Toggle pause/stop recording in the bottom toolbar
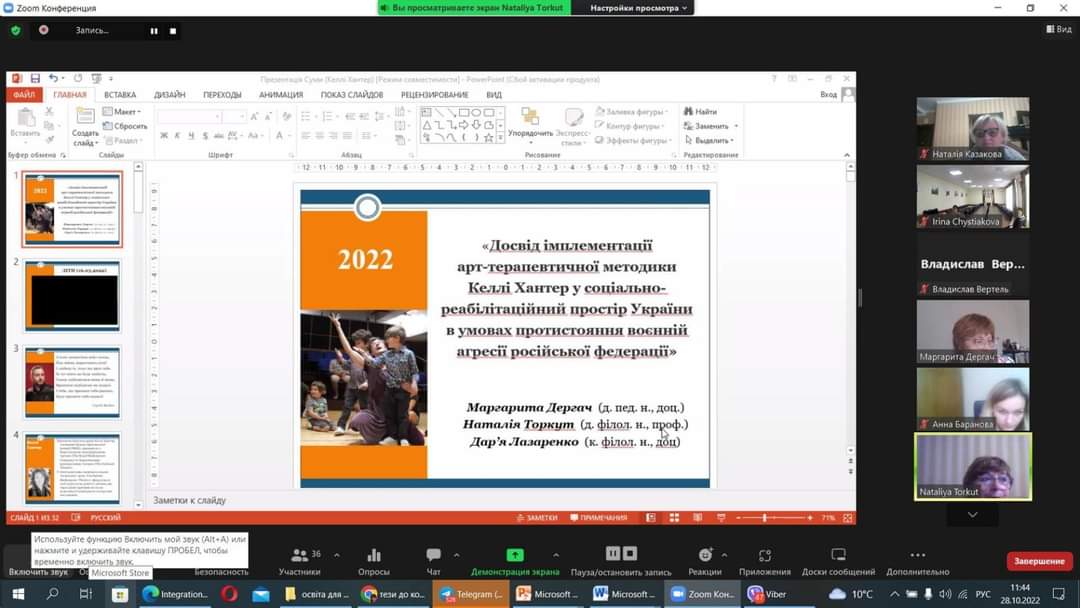Image resolution: width=1080 pixels, height=608 pixels. (621, 555)
